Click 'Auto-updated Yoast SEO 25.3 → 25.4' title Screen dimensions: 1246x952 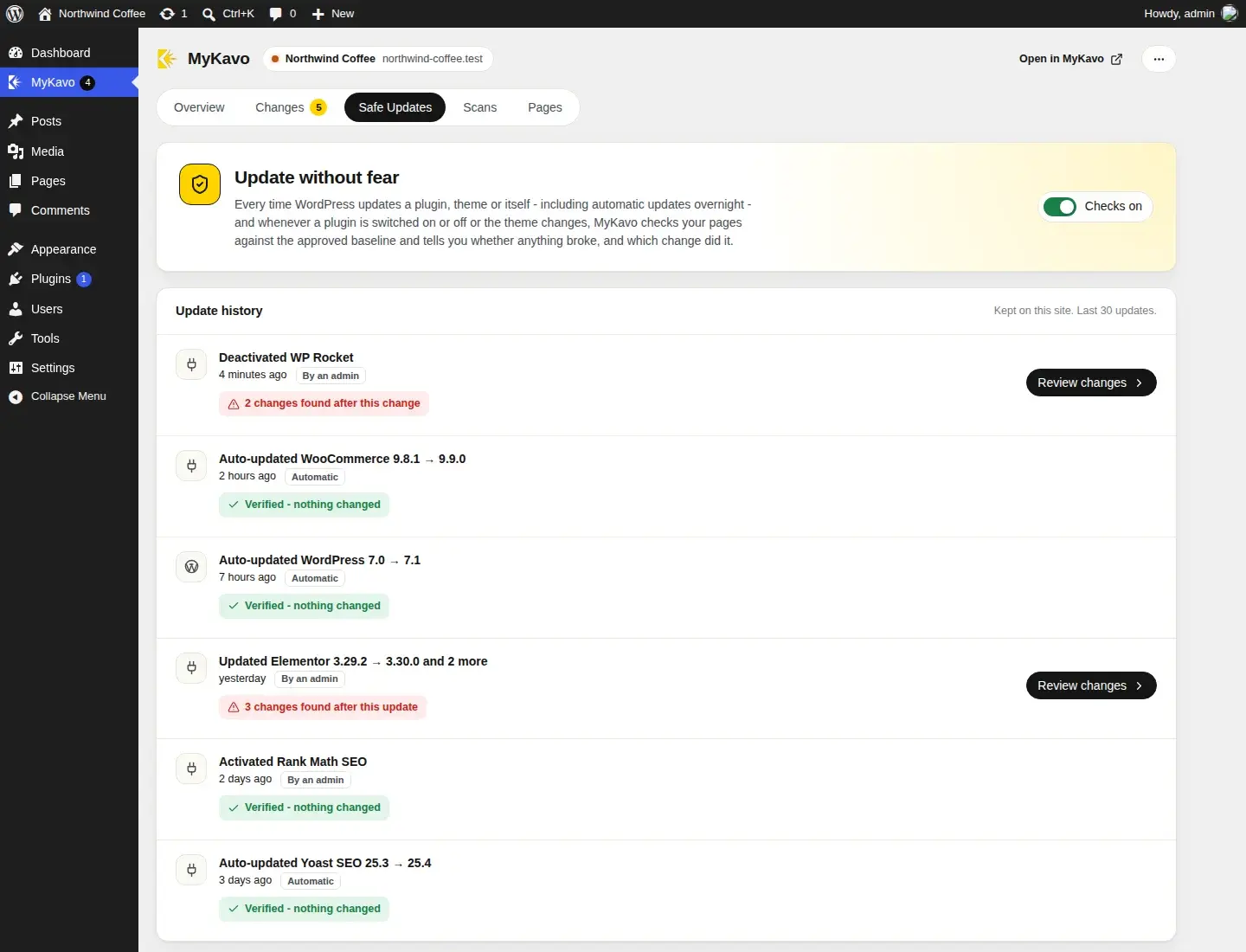coord(324,863)
